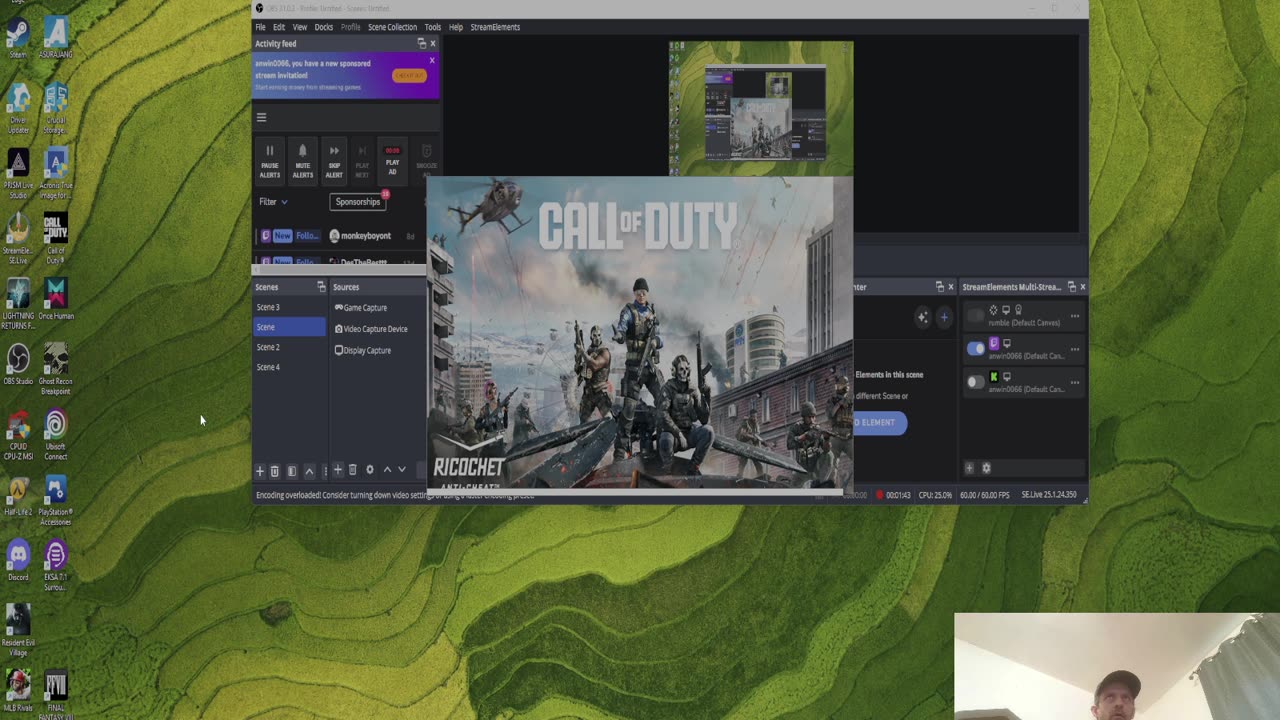Viewport: 1280px width, 720px height.
Task: Click the OBS preview canvas thumbnail
Action: point(761,108)
